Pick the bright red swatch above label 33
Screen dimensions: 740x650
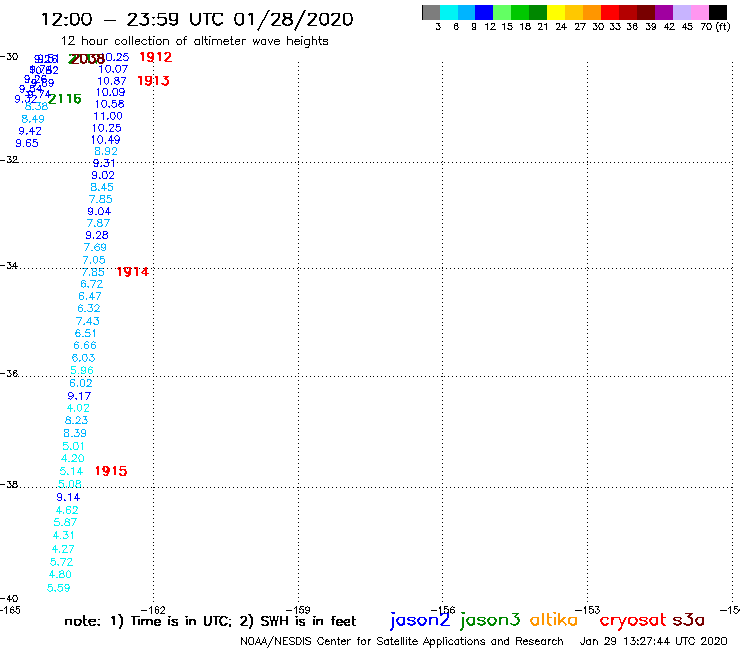(x=610, y=12)
